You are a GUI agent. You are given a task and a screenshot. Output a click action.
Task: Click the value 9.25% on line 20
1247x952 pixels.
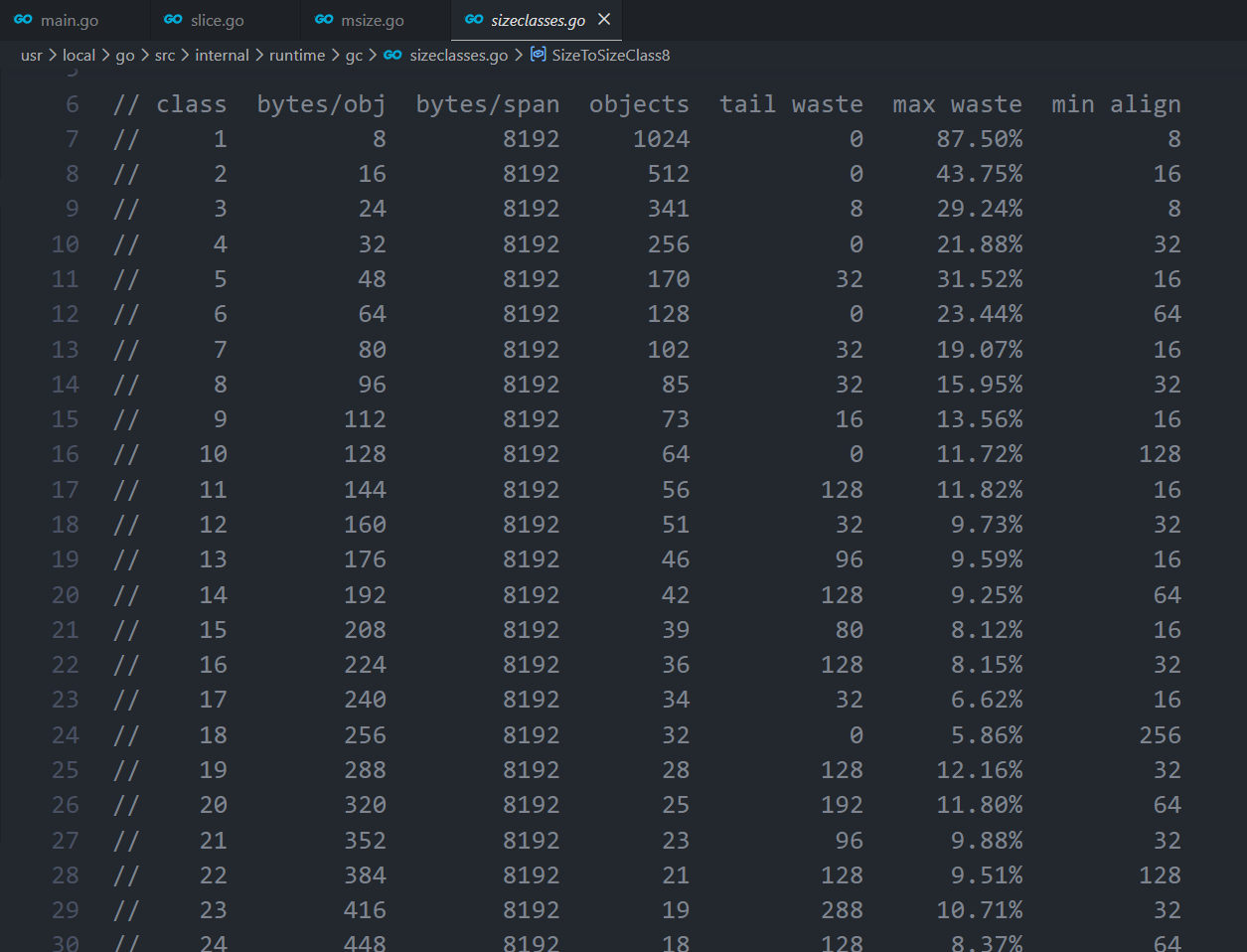986,595
